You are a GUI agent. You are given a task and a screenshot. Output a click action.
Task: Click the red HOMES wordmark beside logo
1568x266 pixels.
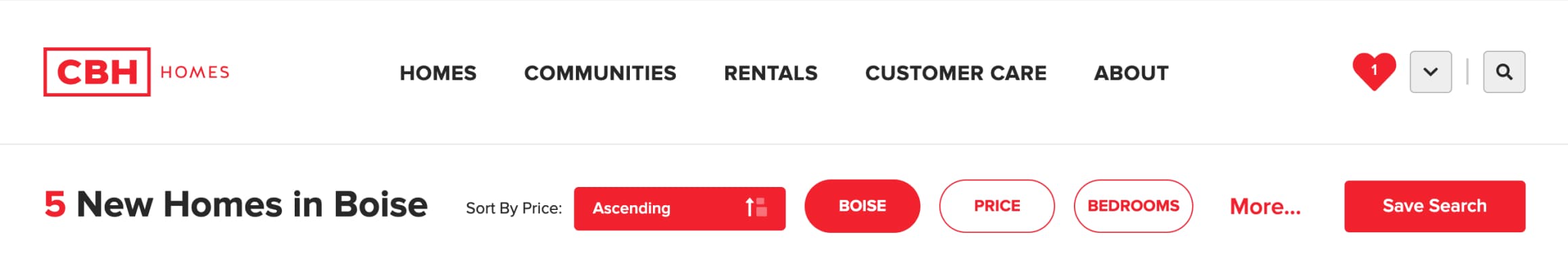click(x=195, y=72)
